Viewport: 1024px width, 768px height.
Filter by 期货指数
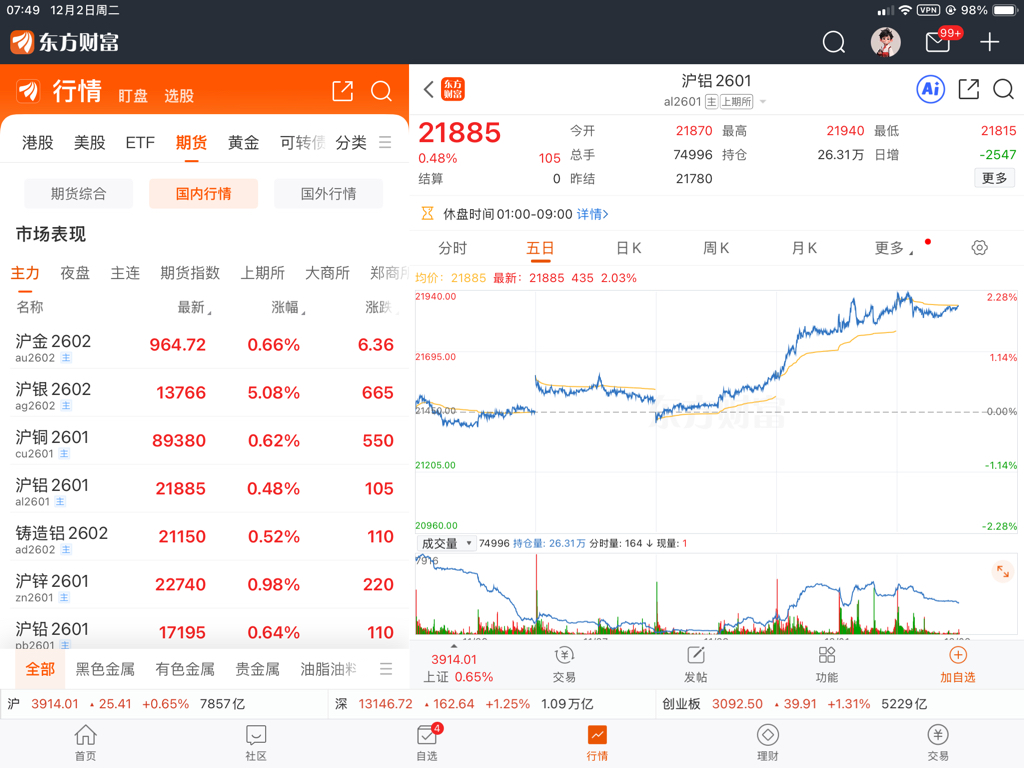(190, 273)
